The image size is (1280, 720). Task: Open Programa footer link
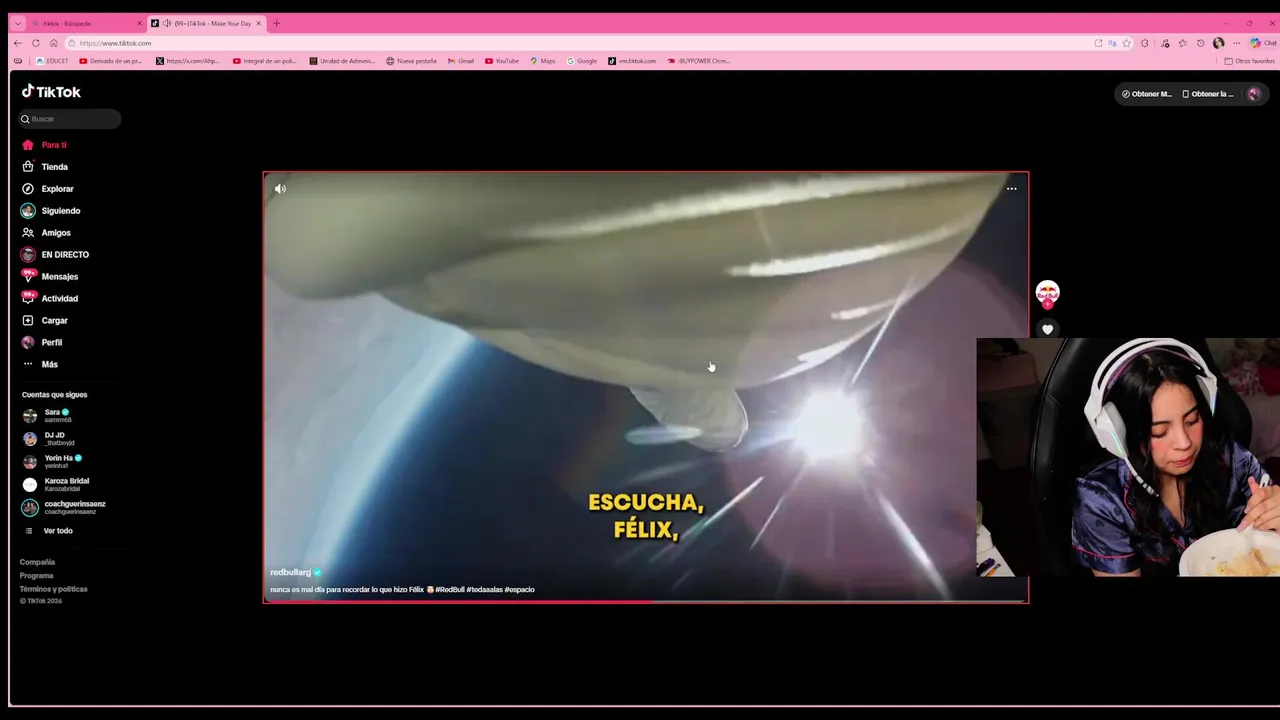tap(36, 576)
